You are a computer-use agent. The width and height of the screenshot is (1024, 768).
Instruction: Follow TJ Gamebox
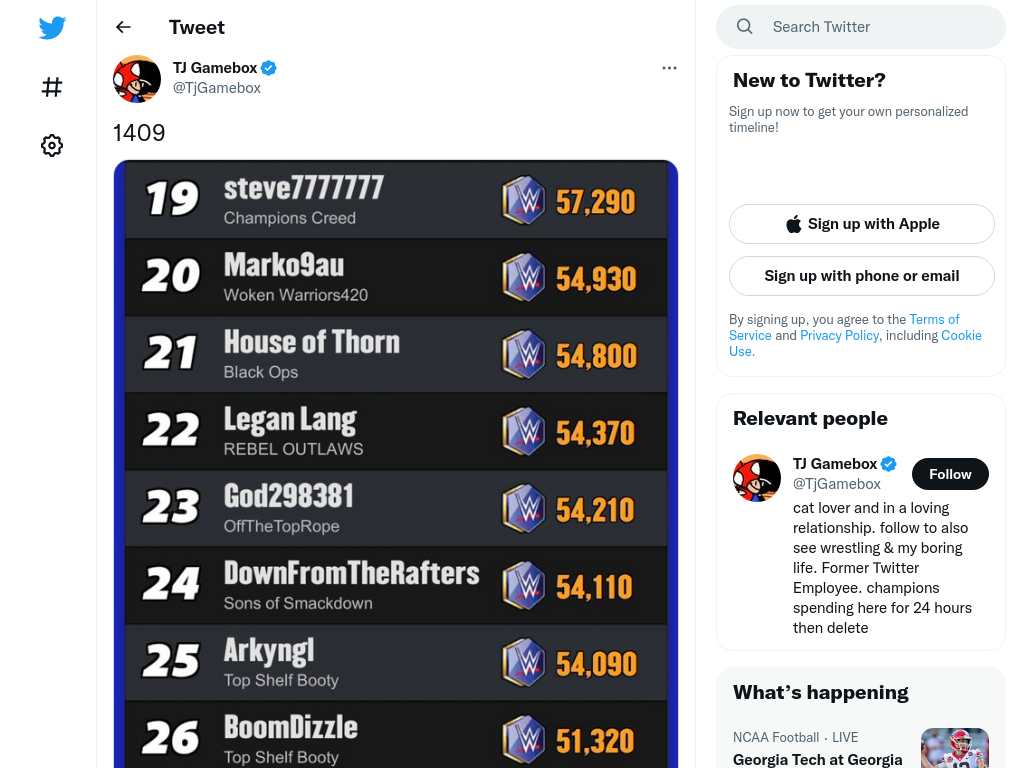pos(950,474)
